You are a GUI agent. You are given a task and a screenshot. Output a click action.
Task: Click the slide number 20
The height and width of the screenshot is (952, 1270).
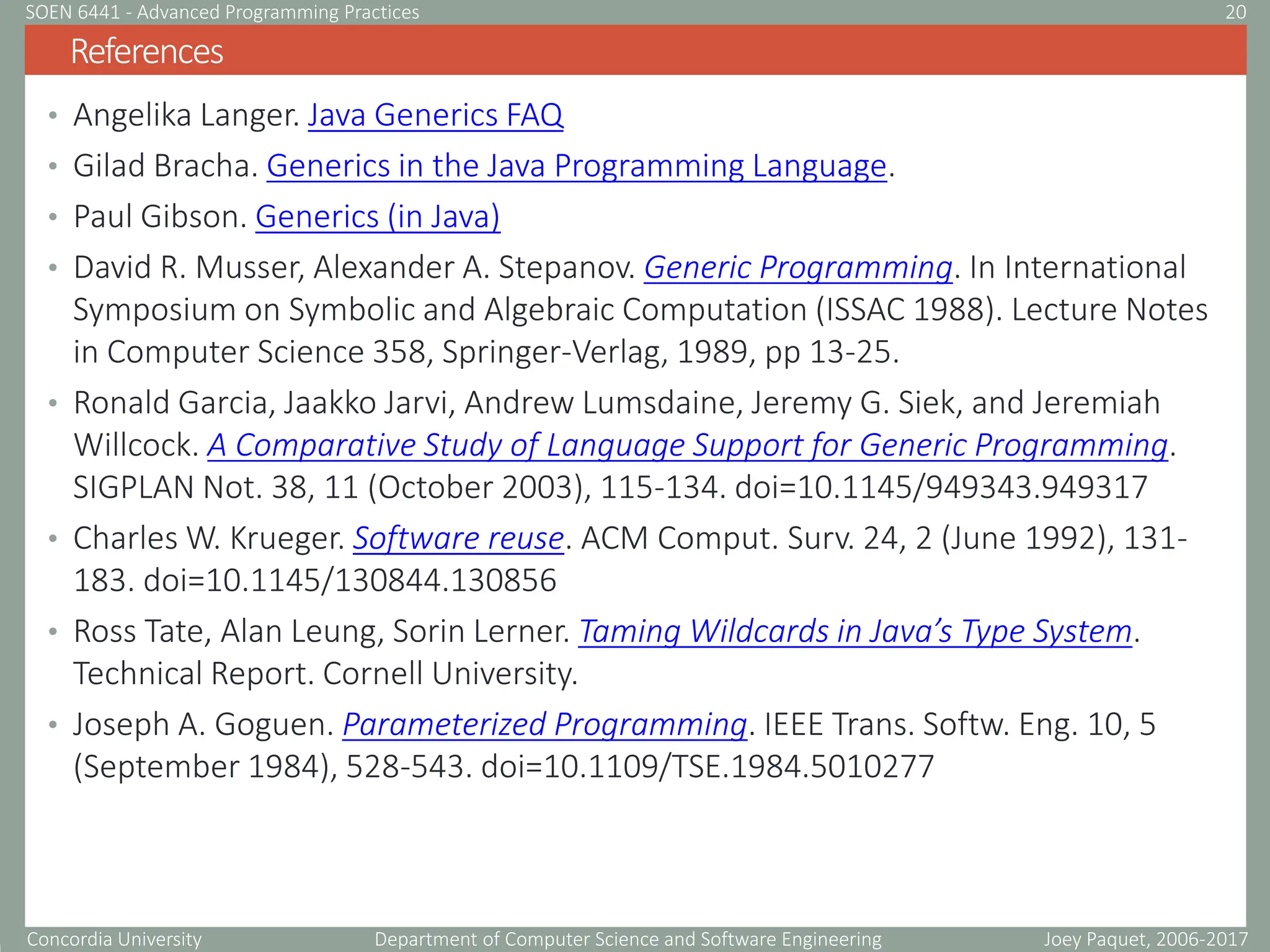click(x=1235, y=12)
